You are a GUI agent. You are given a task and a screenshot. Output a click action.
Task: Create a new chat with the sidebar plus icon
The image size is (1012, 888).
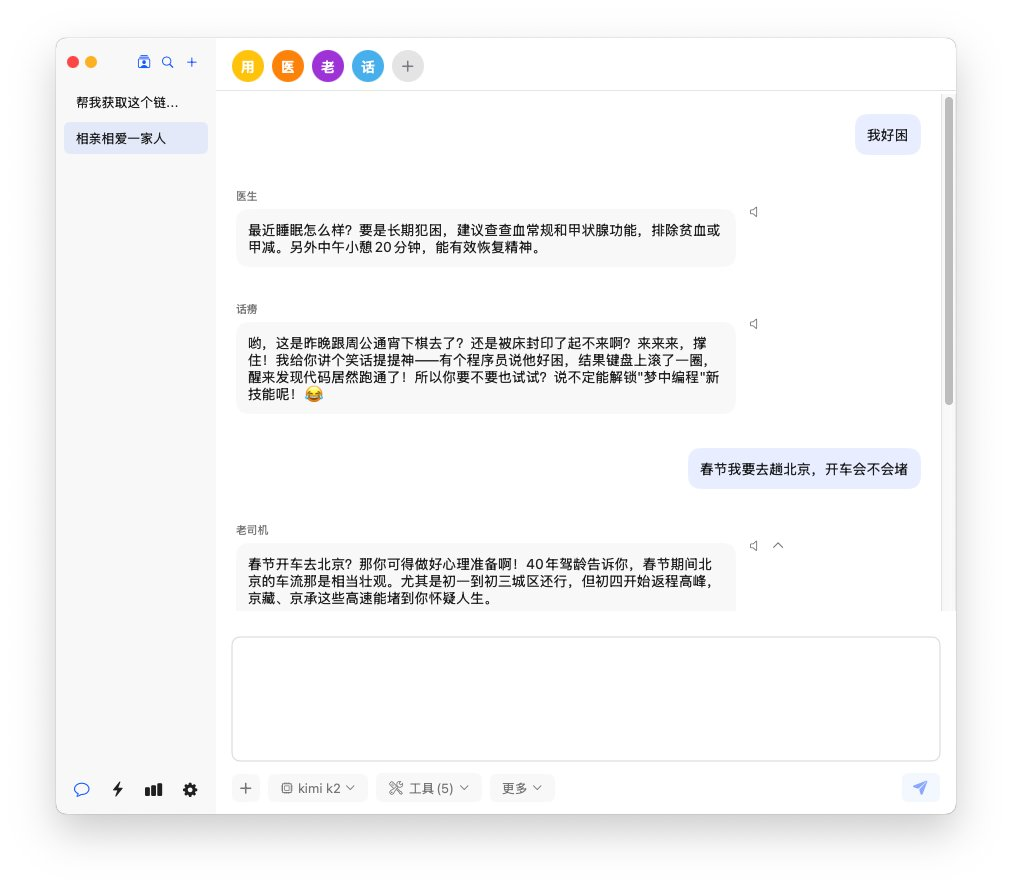[192, 62]
